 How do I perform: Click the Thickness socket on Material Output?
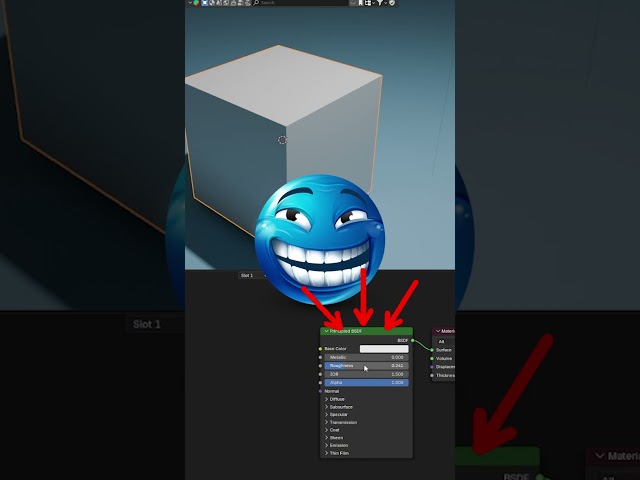tap(432, 375)
